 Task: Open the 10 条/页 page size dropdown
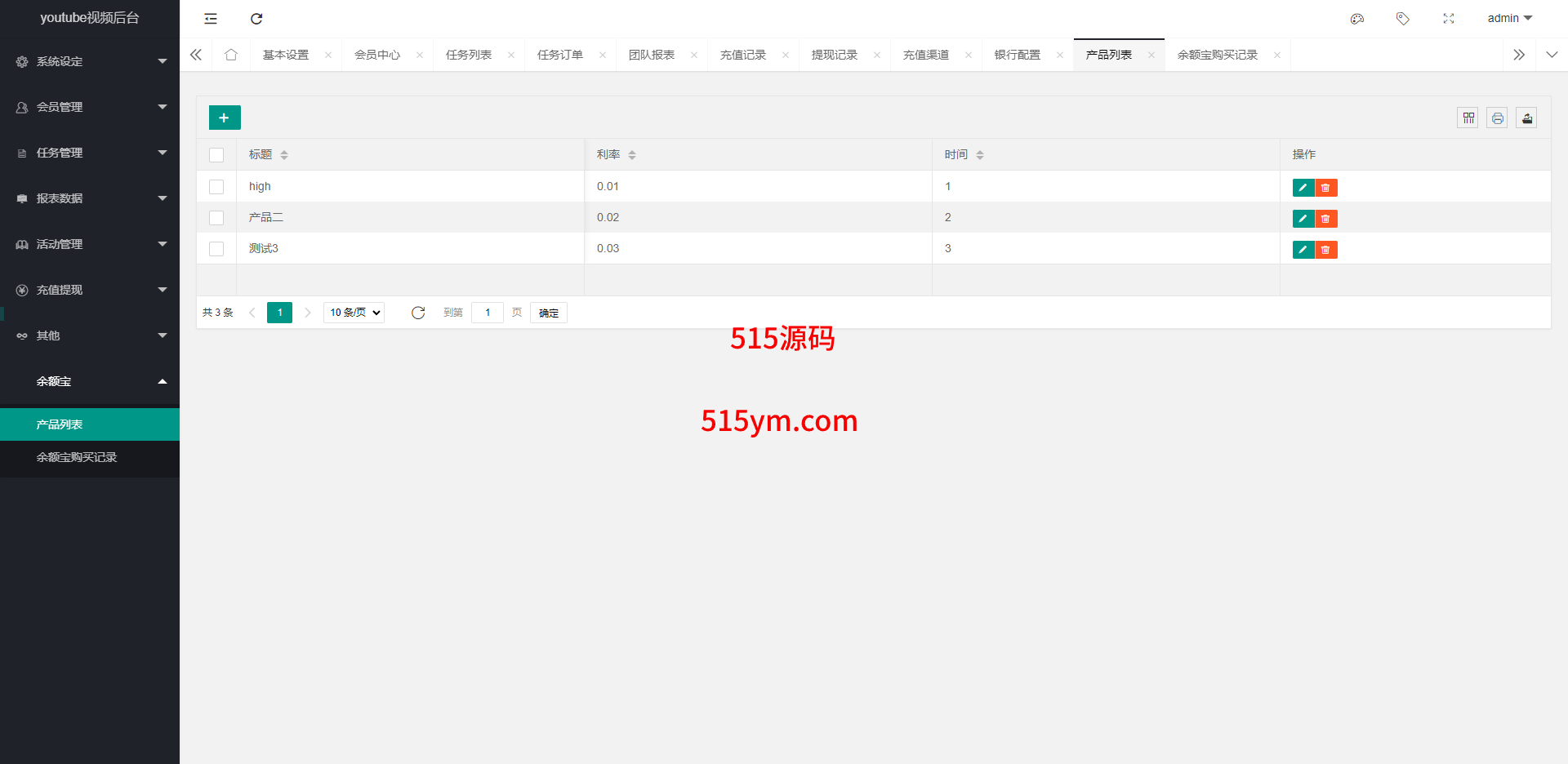(x=354, y=313)
